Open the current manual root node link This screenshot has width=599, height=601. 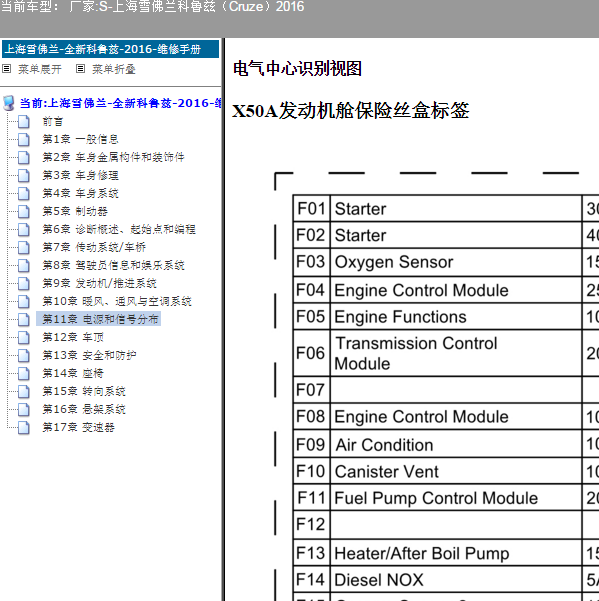coord(120,103)
